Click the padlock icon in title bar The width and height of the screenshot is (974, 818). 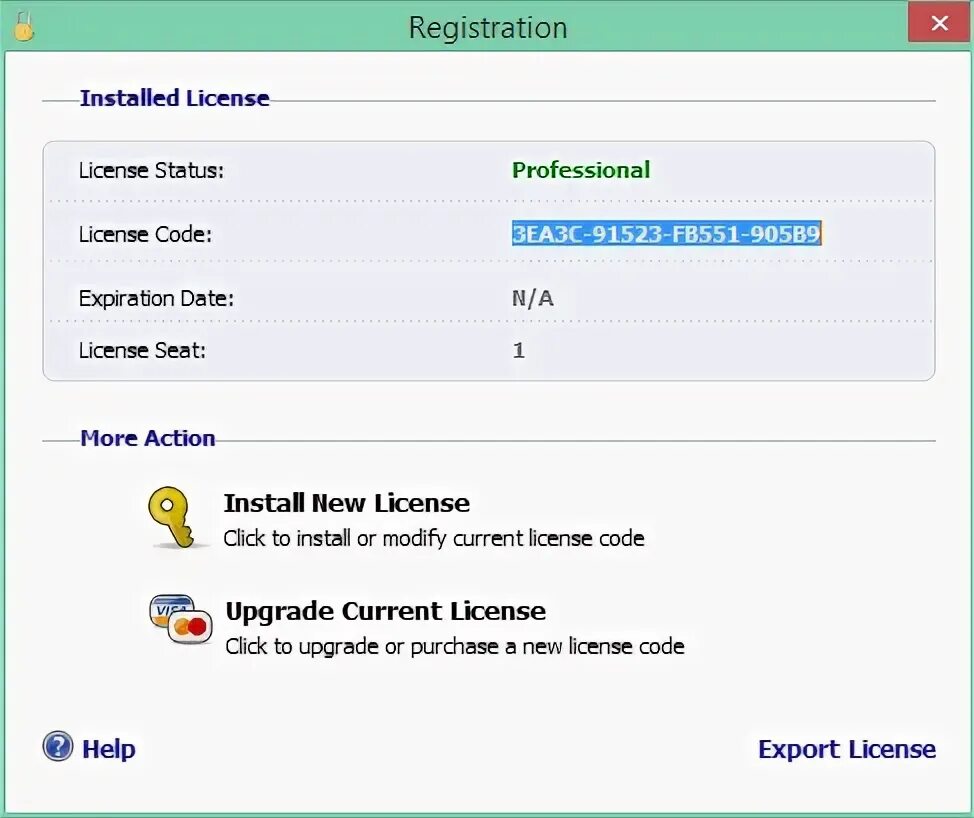click(x=24, y=27)
